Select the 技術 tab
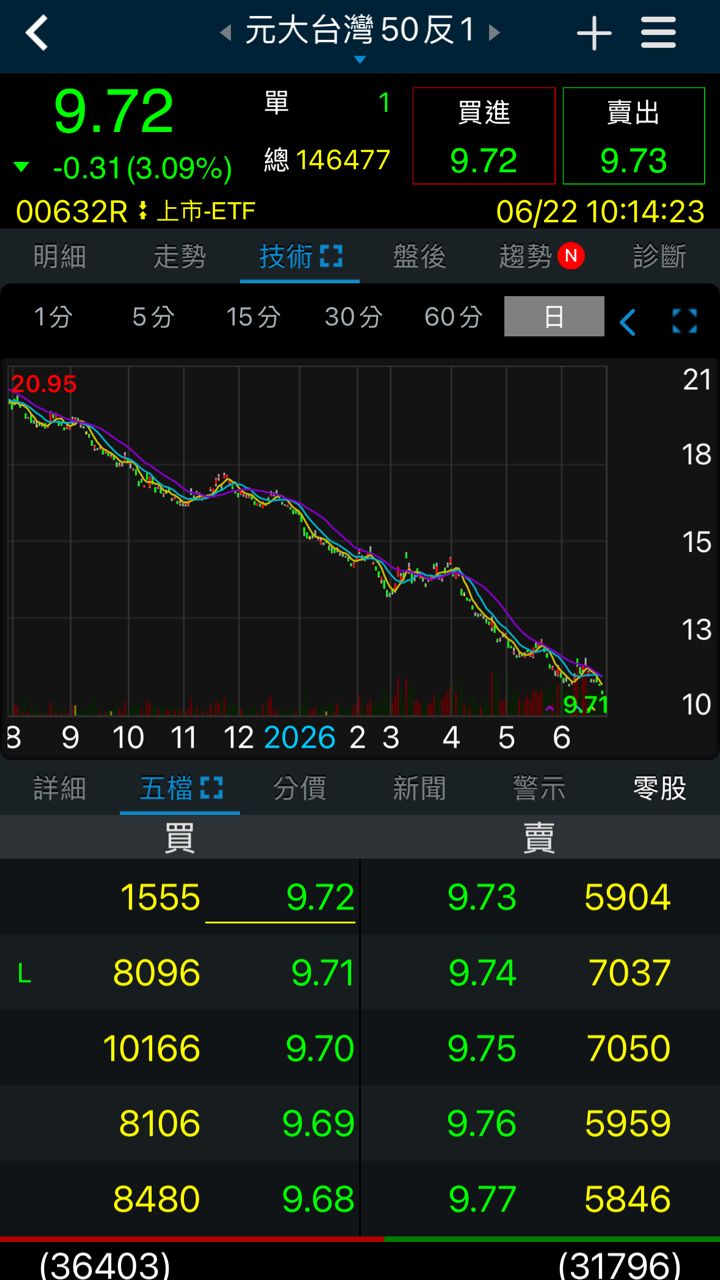 coord(286,257)
